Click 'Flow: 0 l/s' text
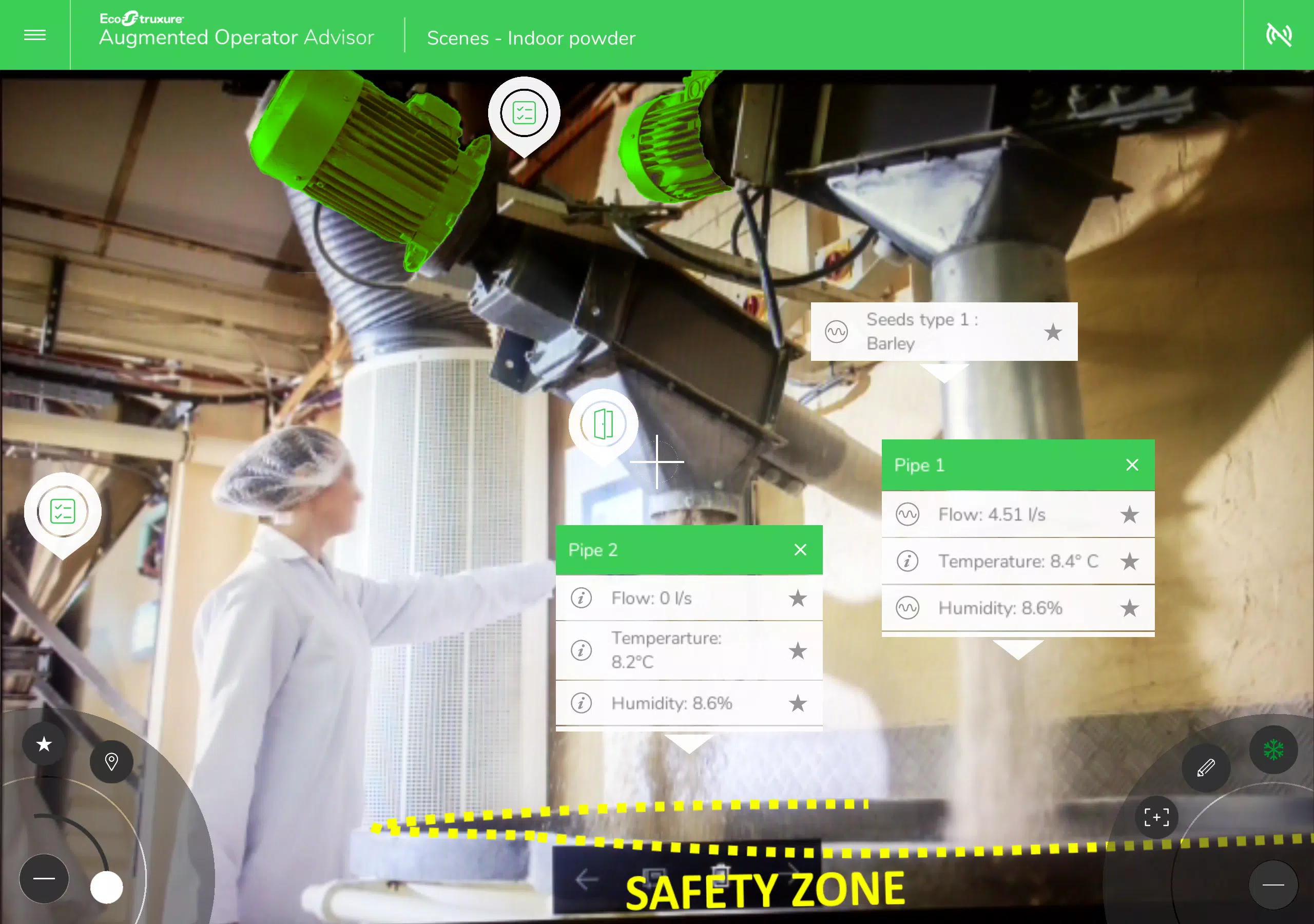 pyautogui.click(x=651, y=598)
